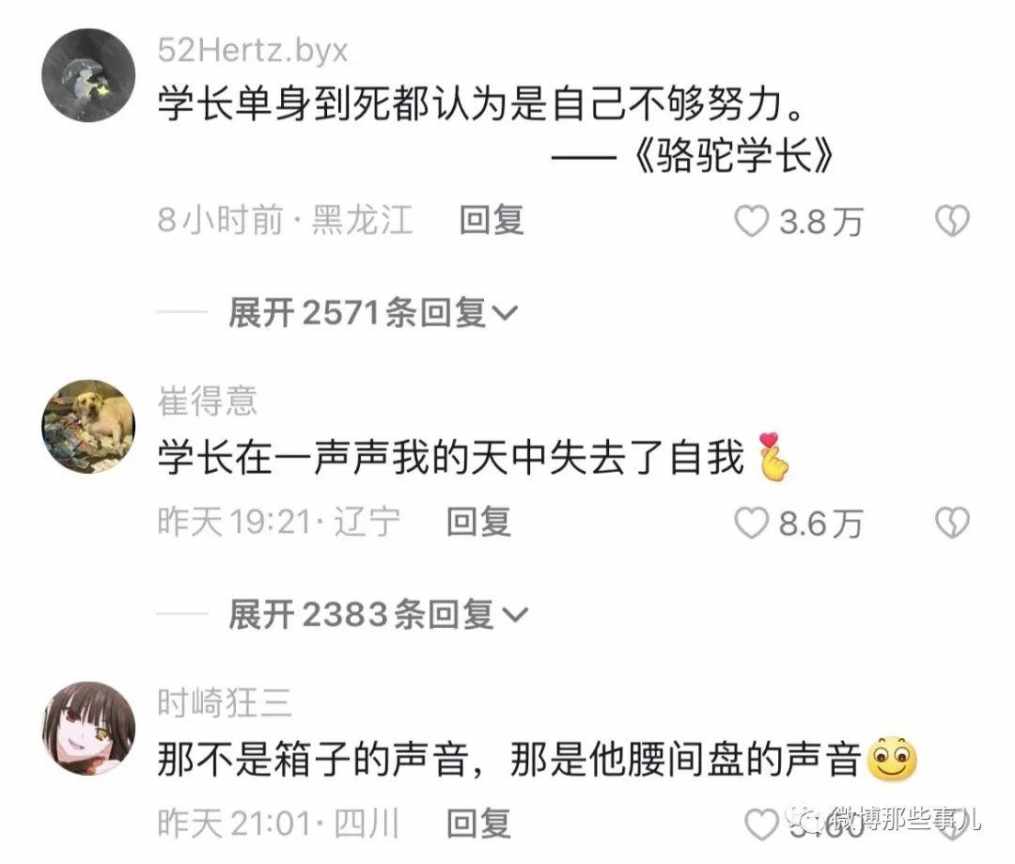Like 时崎狂三's comment
The image size is (1015, 864).
(x=761, y=825)
